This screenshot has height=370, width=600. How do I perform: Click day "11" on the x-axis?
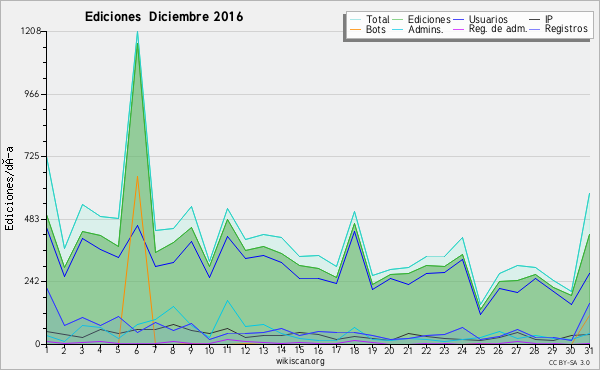point(227,350)
